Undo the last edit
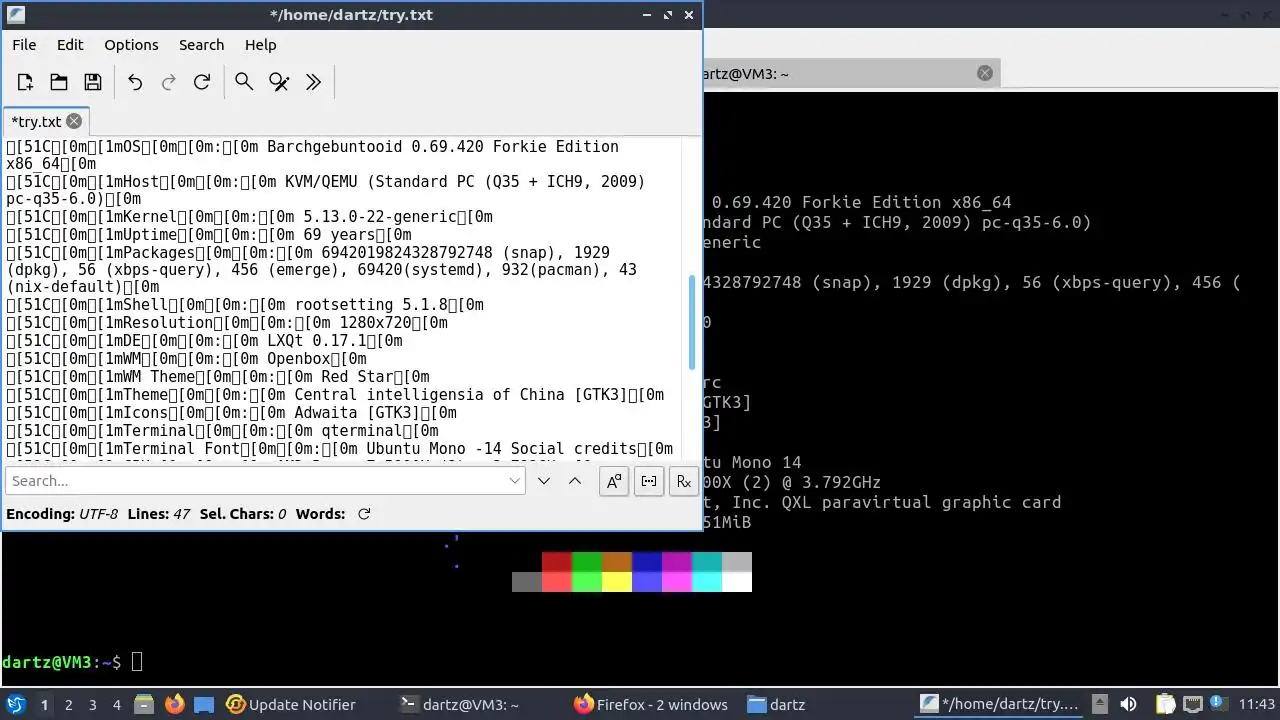Viewport: 1280px width, 720px height. click(x=135, y=82)
